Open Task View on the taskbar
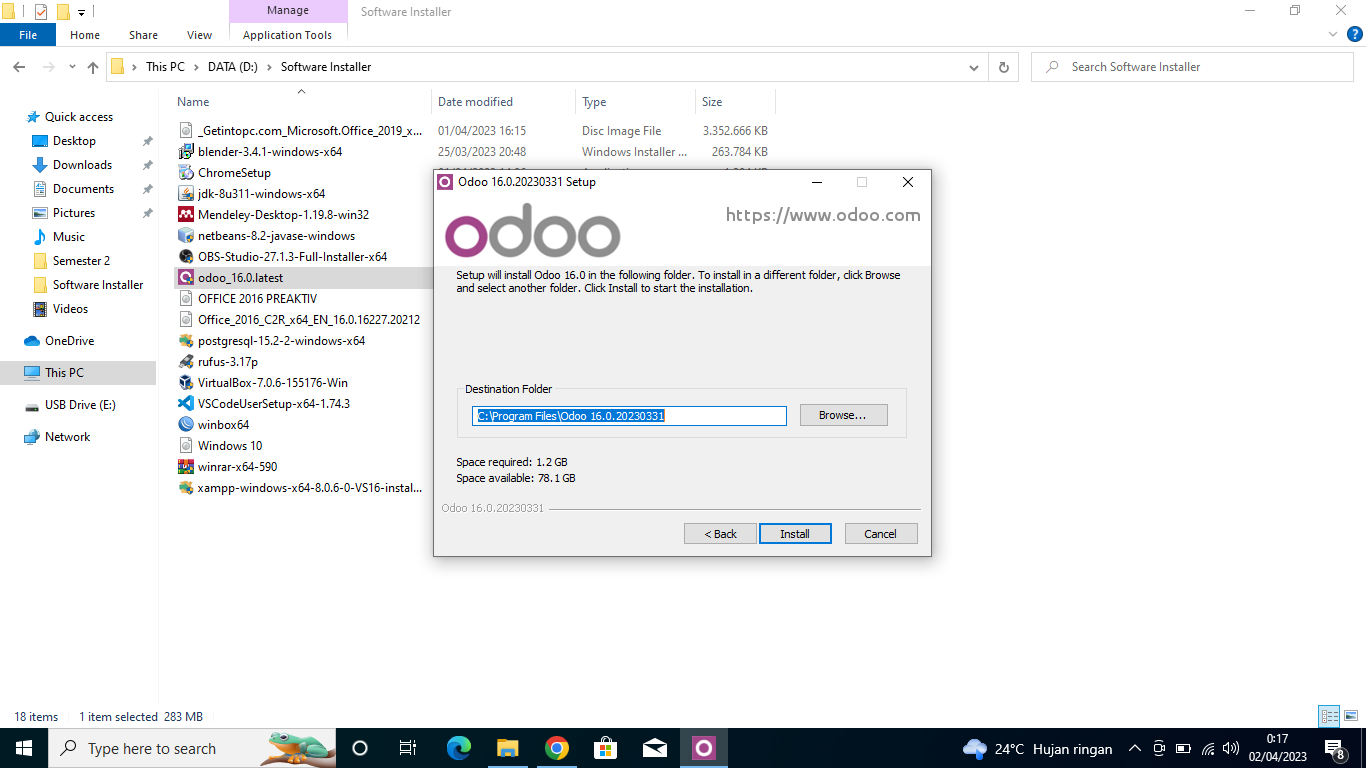This screenshot has height=768, width=1366. click(x=408, y=748)
